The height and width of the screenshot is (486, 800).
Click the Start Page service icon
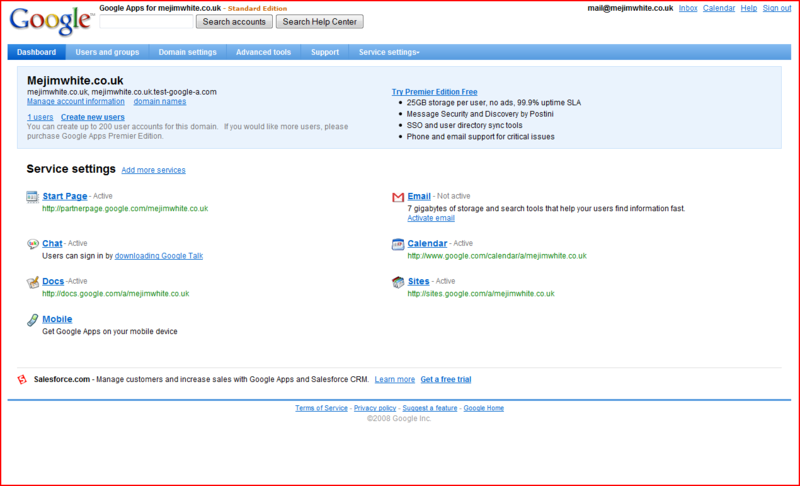[32, 197]
